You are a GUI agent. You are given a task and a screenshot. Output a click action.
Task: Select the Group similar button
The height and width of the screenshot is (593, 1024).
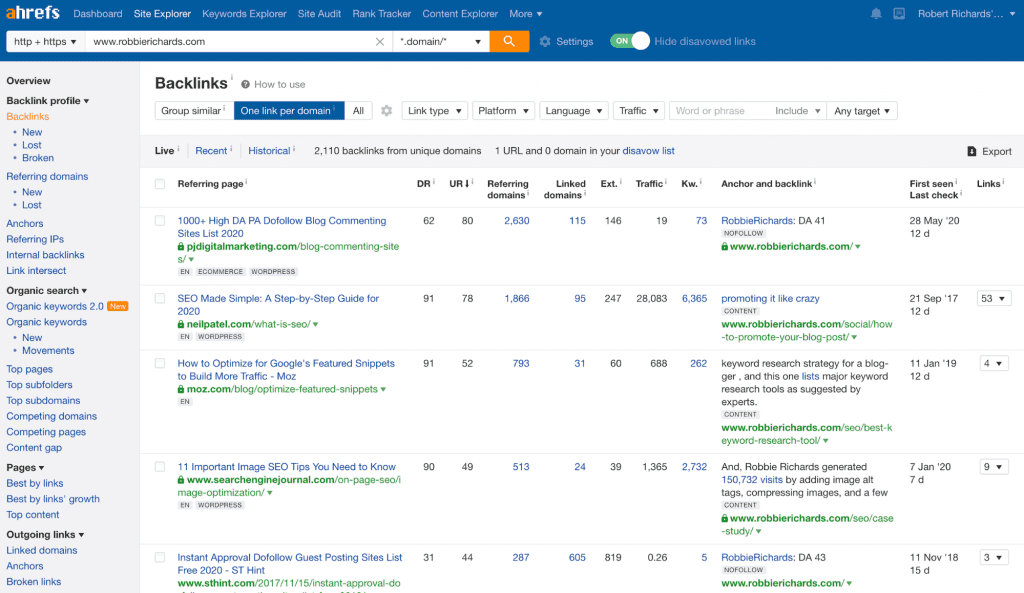(x=193, y=111)
